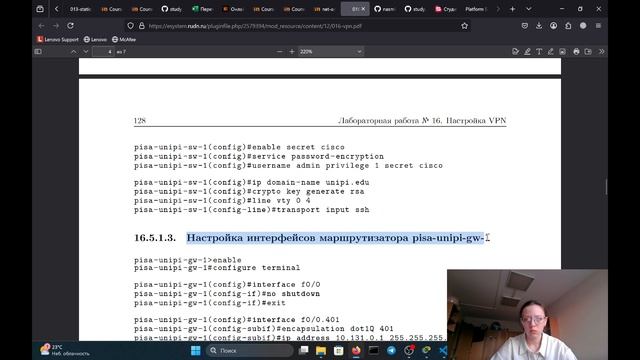Viewport: 640px width, 360px height.
Task: Zoom out of the PDF
Action: [280, 52]
